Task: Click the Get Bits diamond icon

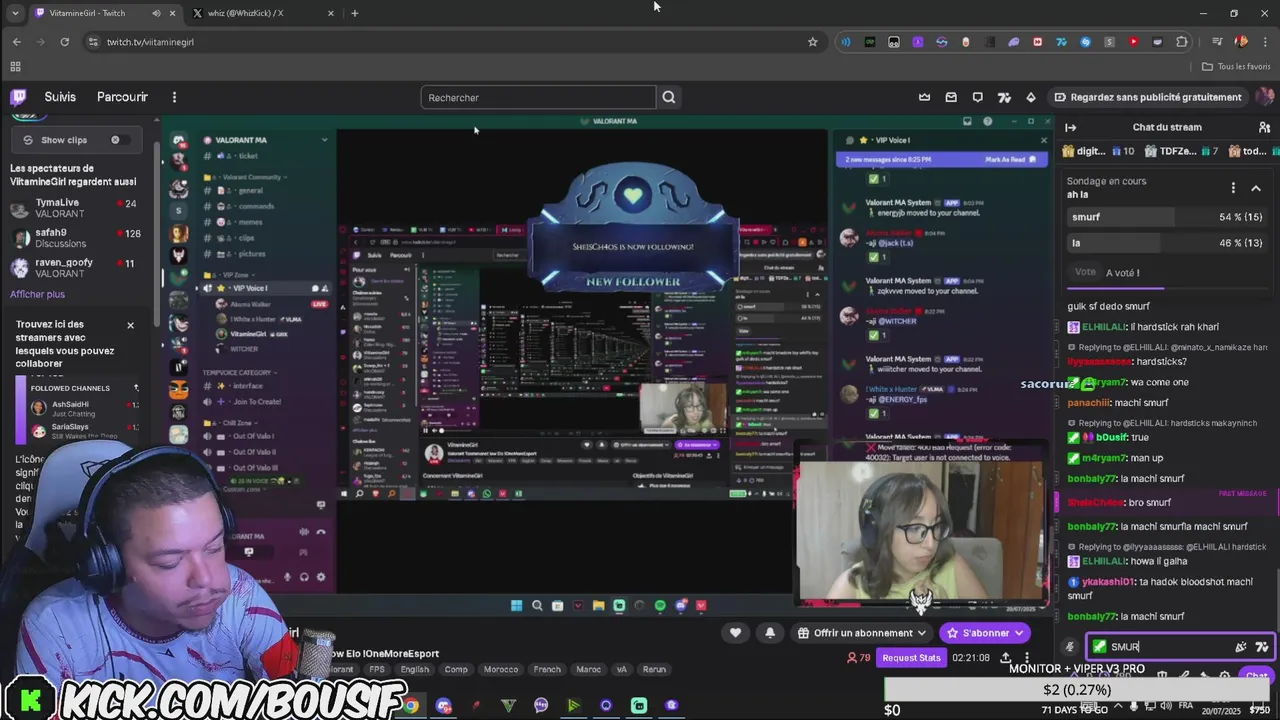Action: click(x=1031, y=97)
